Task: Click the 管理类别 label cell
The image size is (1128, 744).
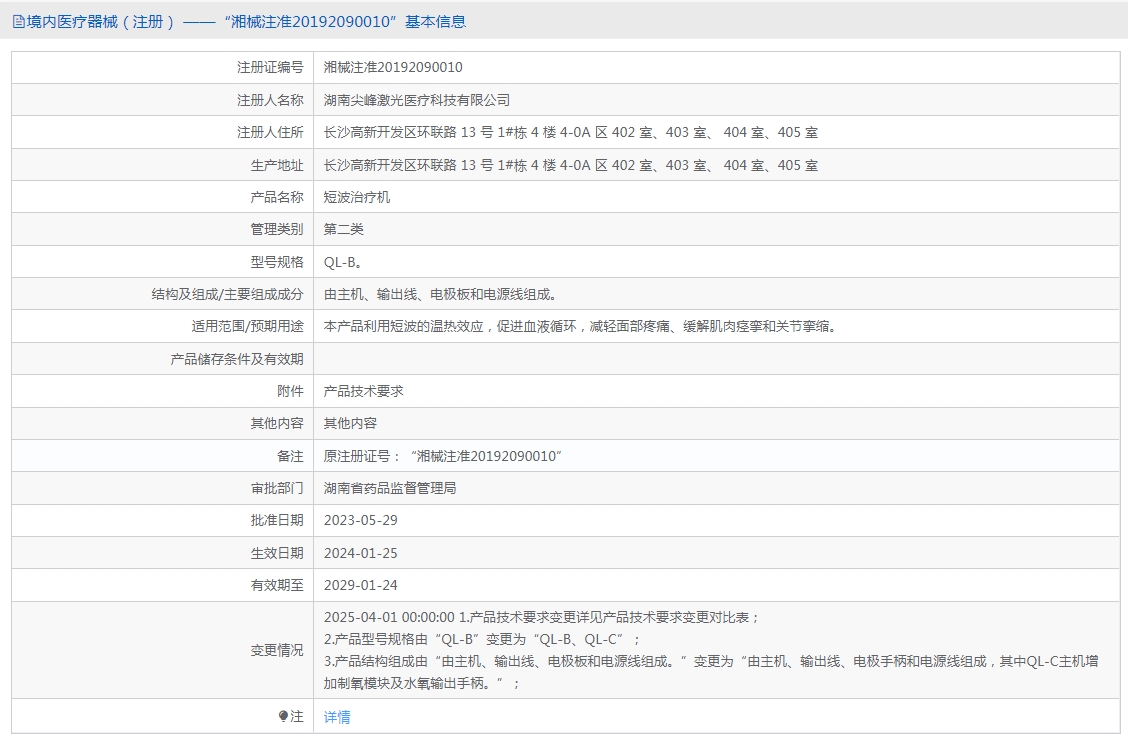Action: coord(163,229)
